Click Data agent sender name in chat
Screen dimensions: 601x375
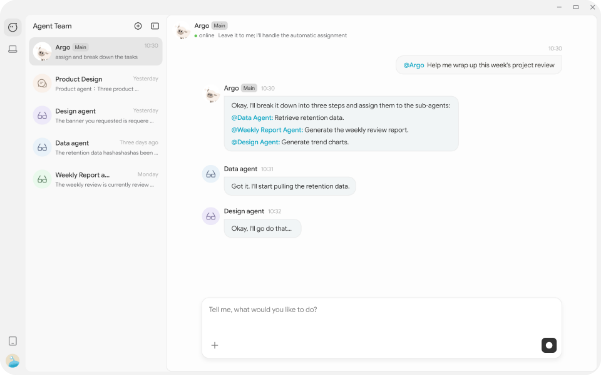click(240, 169)
